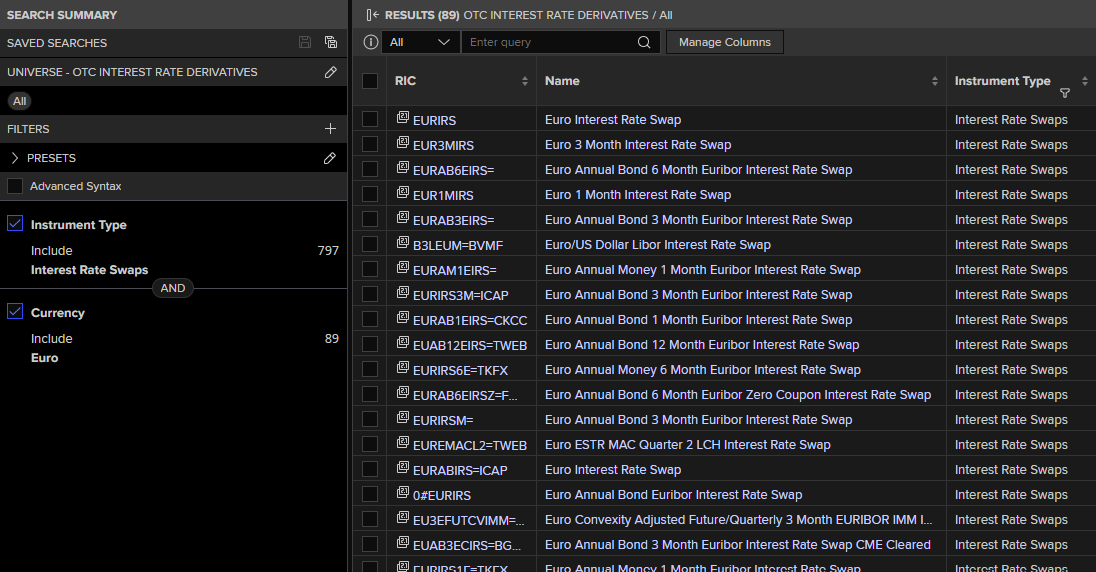The image size is (1096, 572).
Task: Open instrument icon beside EURAB1EIRS=CKCC
Action: click(403, 317)
